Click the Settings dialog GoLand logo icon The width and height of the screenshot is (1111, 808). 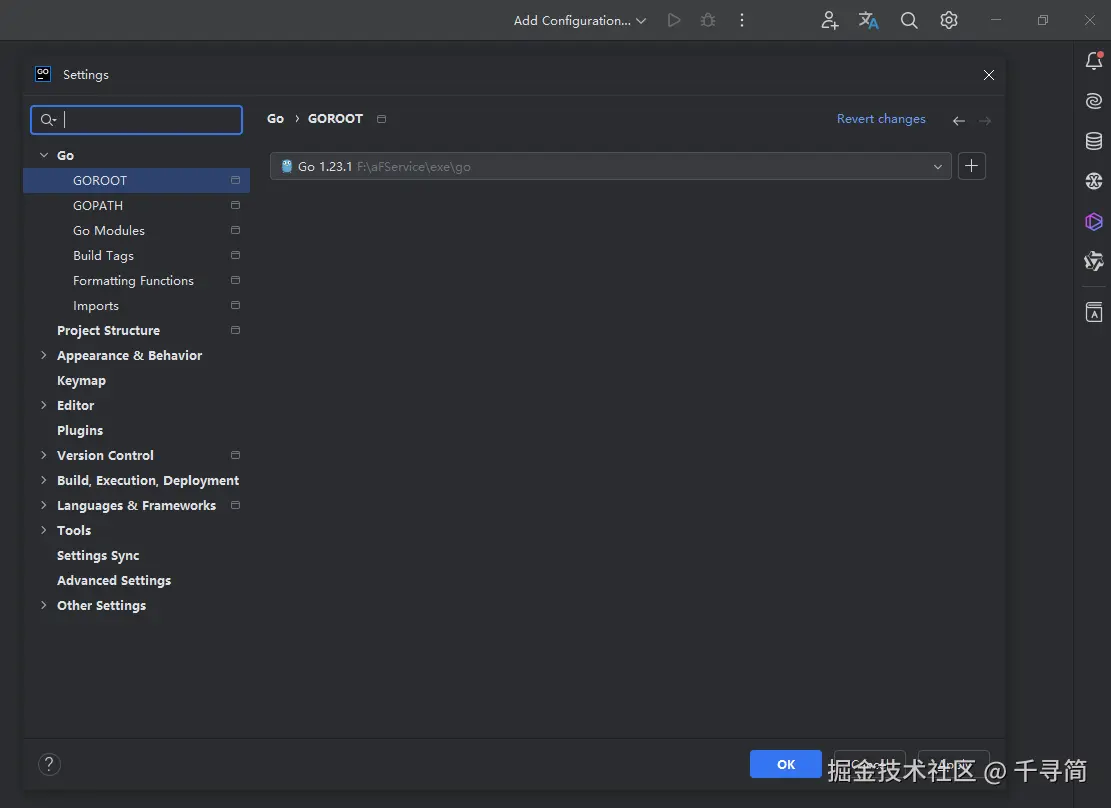coord(43,74)
